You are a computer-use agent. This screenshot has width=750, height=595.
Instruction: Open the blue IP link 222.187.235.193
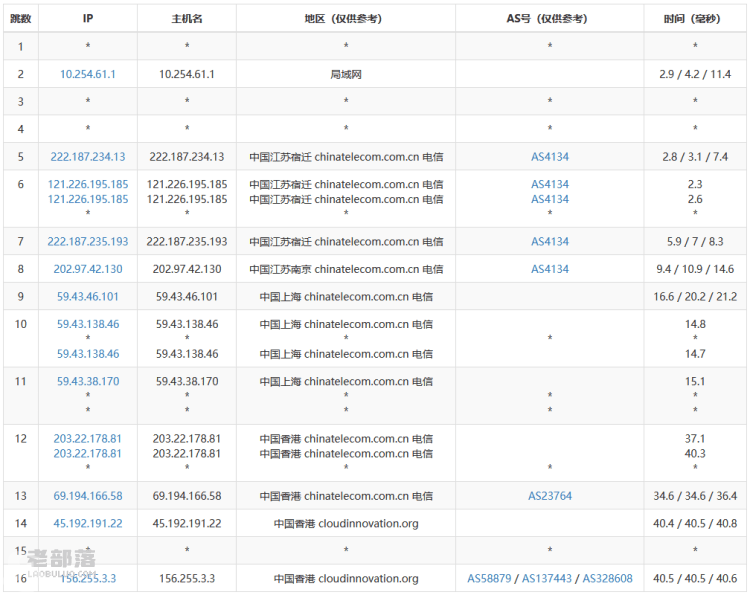tap(87, 242)
